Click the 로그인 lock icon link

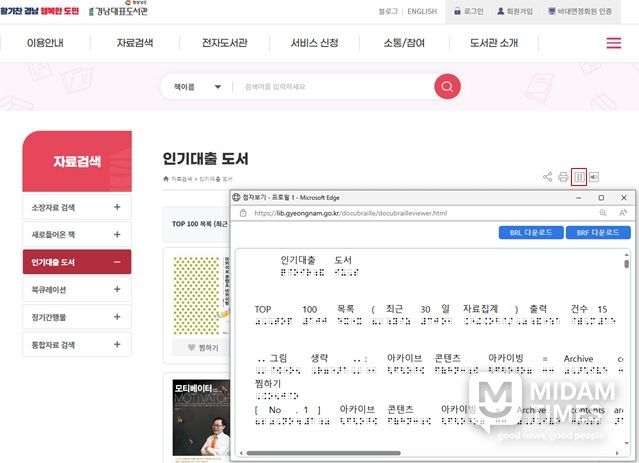click(469, 11)
